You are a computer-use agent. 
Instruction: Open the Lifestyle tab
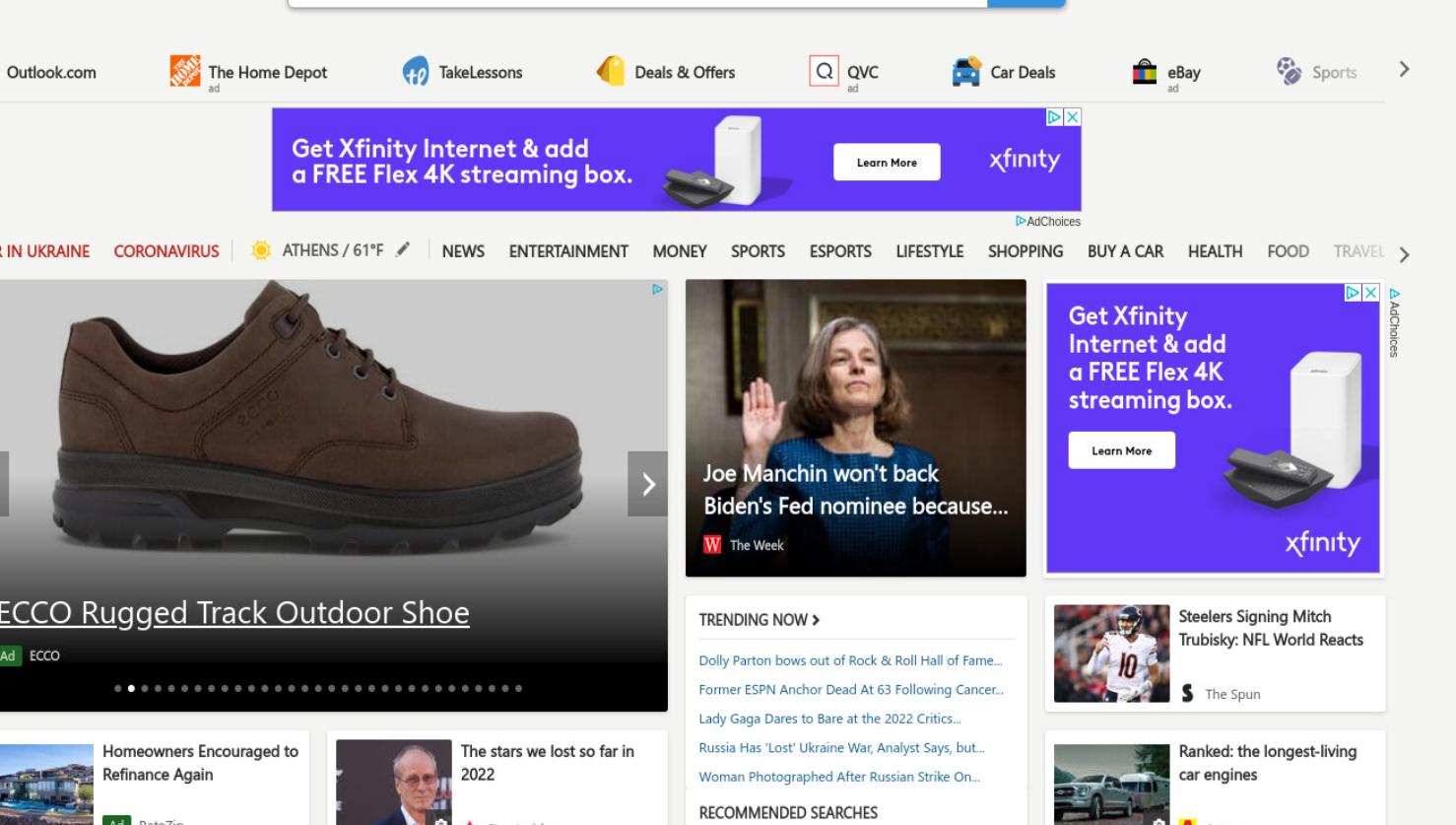(x=930, y=251)
